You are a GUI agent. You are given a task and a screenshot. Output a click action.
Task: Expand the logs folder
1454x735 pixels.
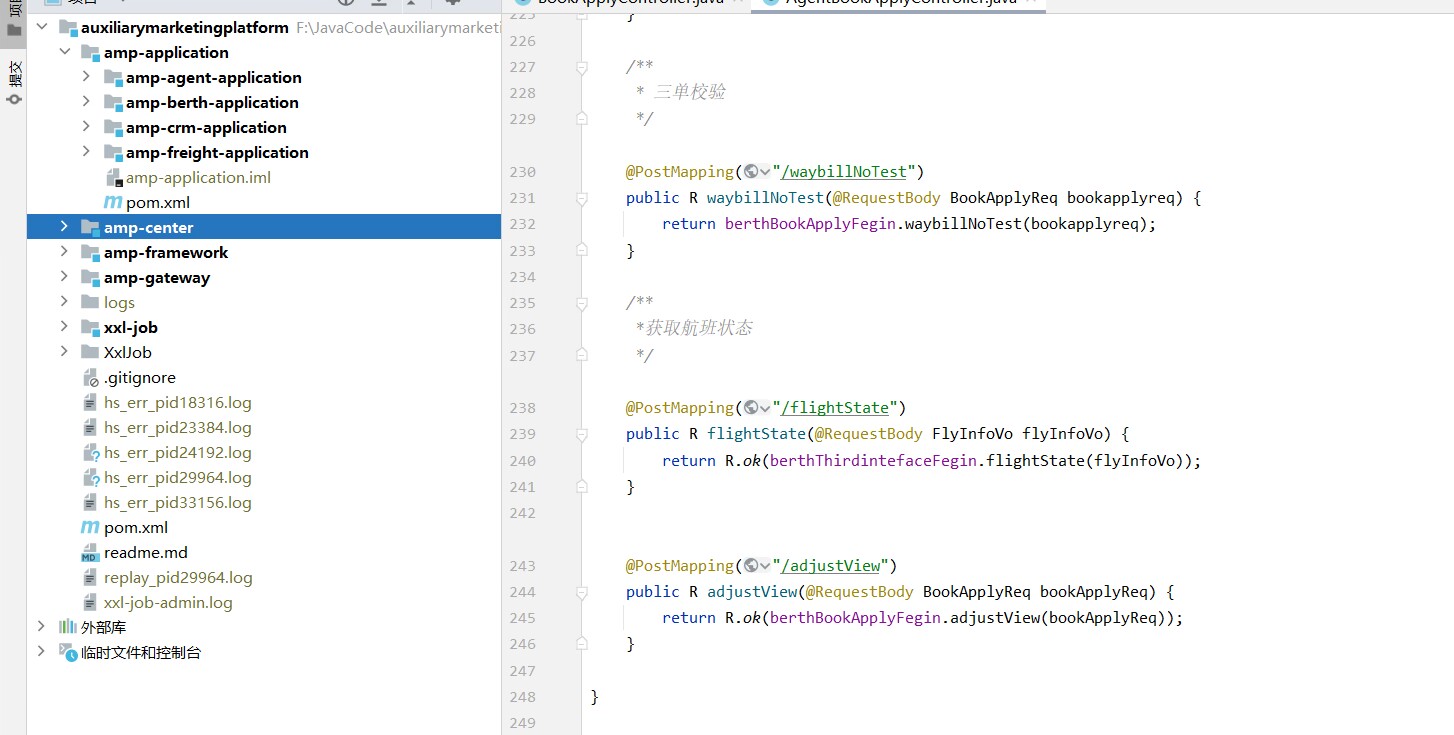[x=65, y=302]
